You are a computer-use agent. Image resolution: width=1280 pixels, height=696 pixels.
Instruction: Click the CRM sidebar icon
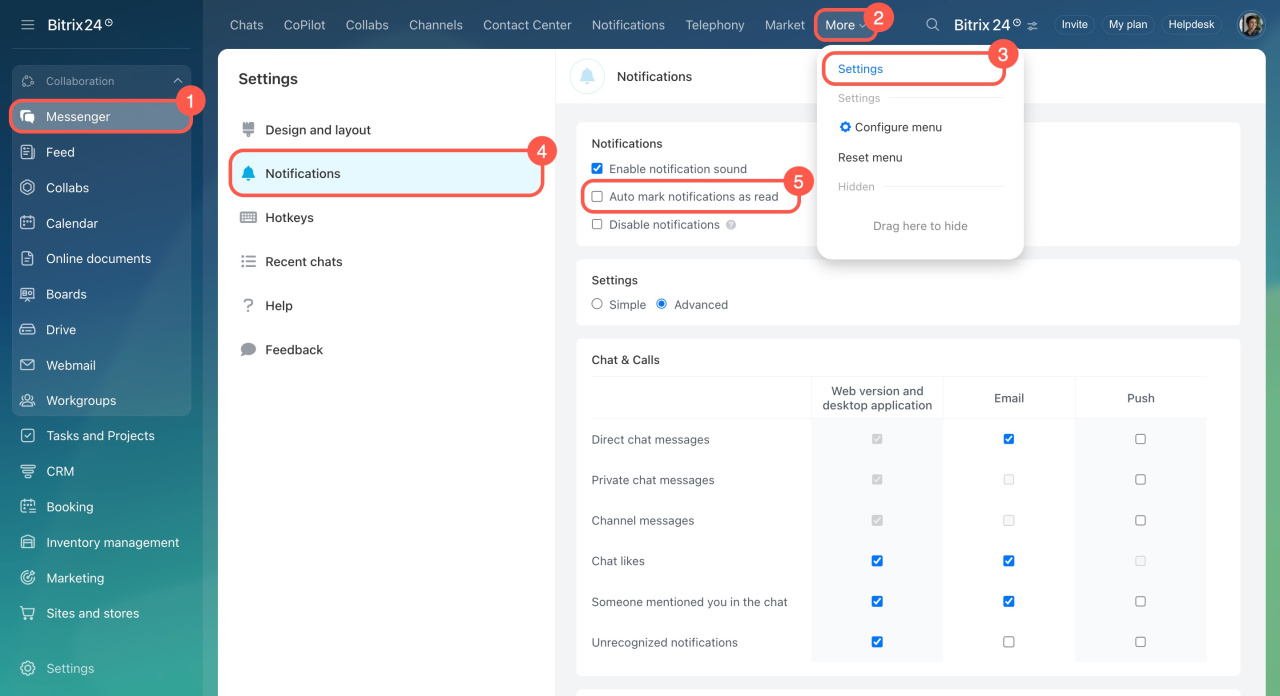tap(28, 471)
